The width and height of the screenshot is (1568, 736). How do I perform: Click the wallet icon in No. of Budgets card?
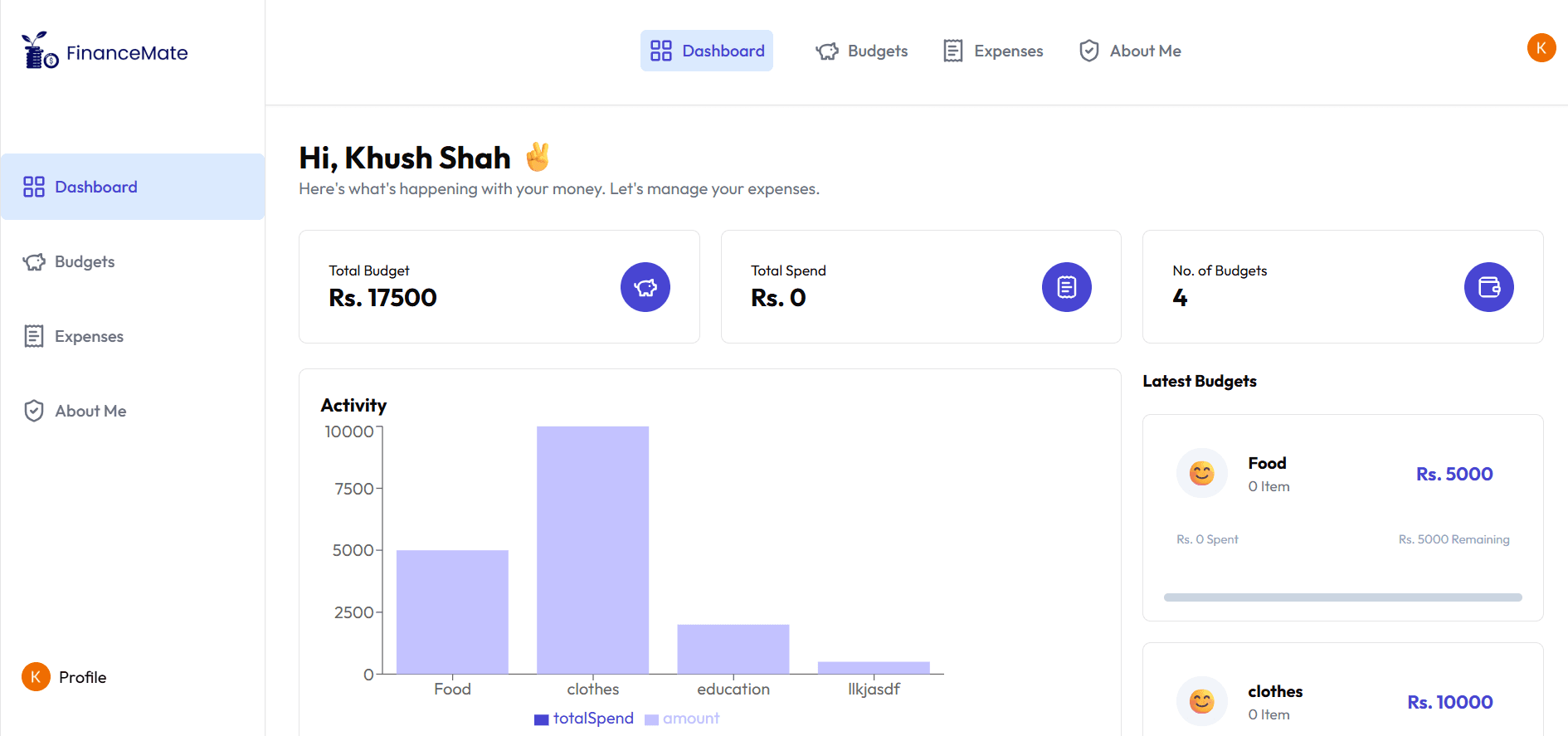(1488, 287)
